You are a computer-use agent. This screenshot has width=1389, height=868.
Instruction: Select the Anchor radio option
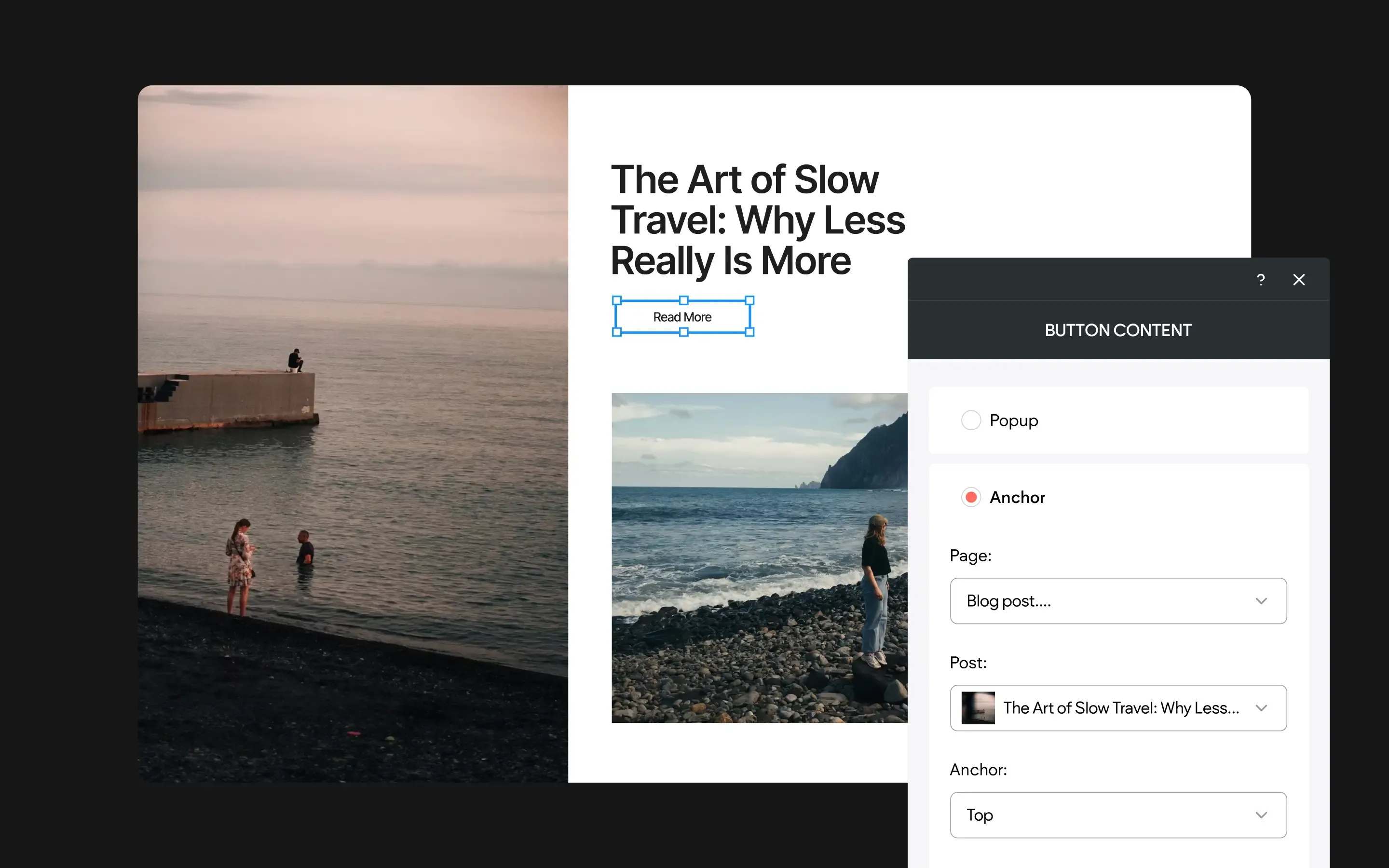pyautogui.click(x=971, y=497)
